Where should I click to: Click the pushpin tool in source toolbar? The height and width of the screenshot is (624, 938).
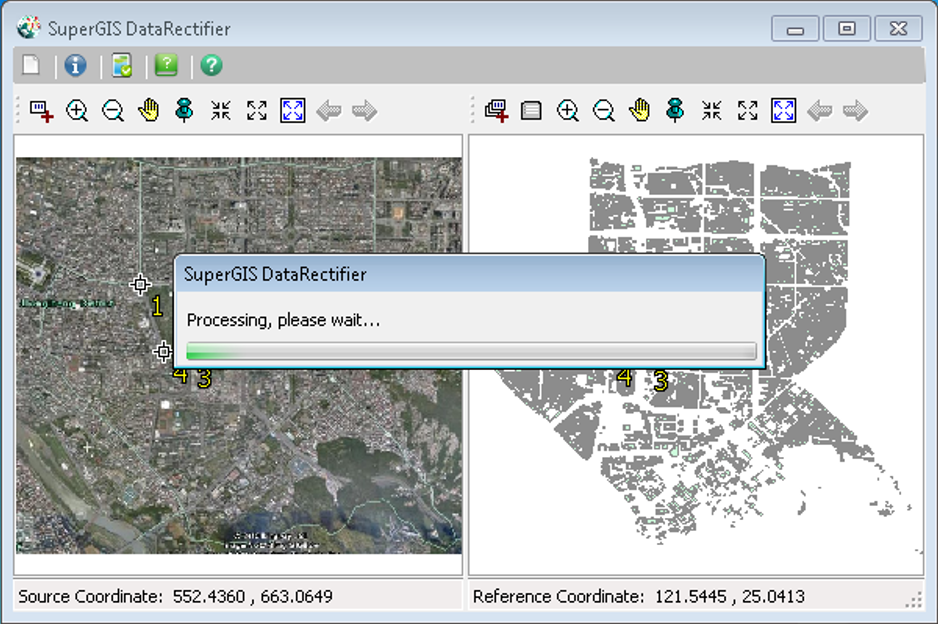pos(184,111)
